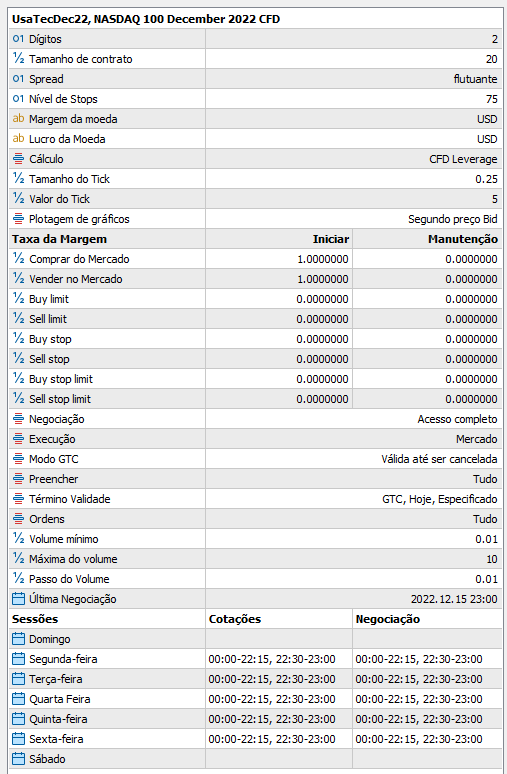This screenshot has height=774, width=507.
Task: Click the list icon beside Preencher
Action: [18, 478]
